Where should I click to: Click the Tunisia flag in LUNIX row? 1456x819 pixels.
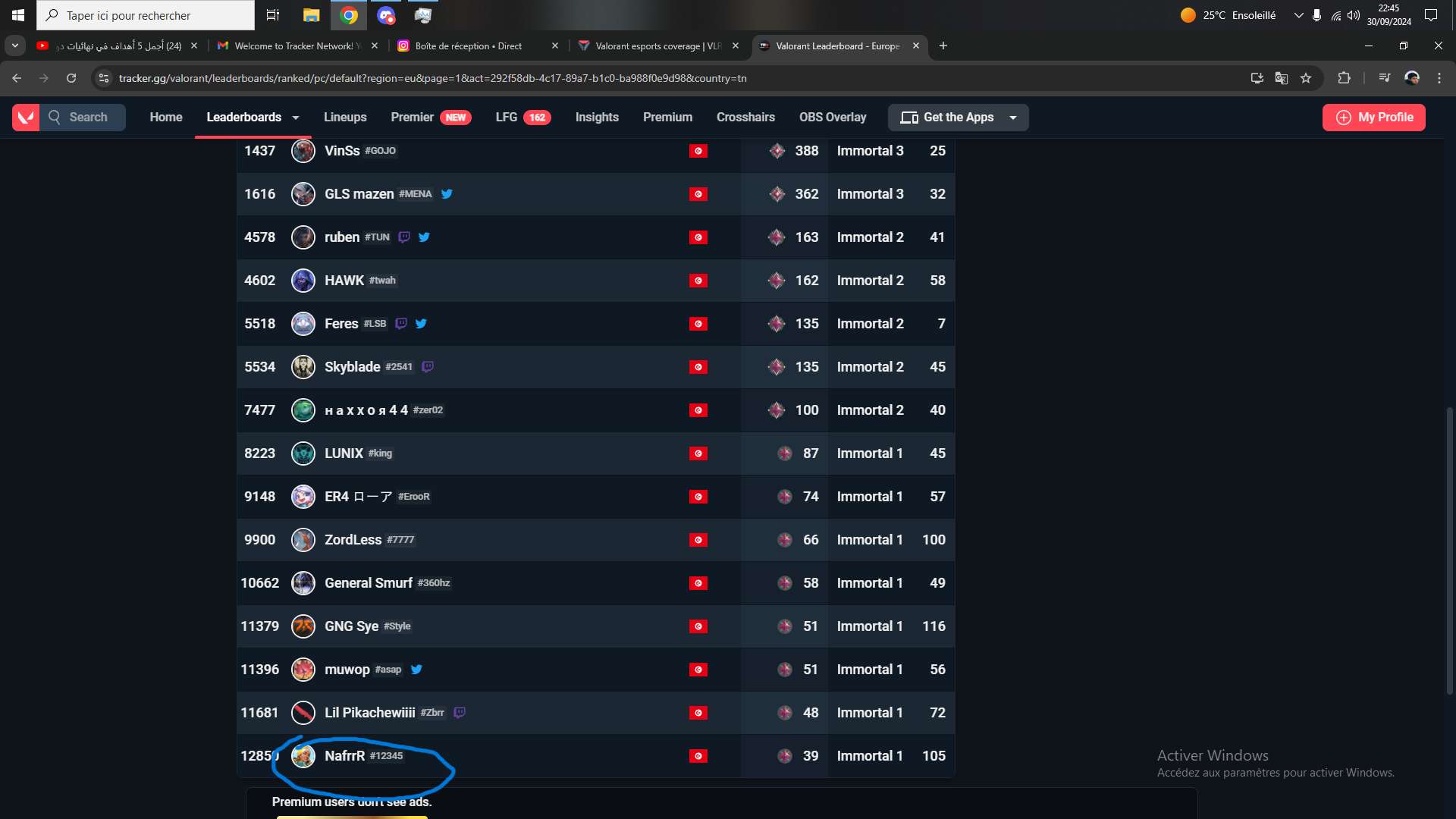point(698,453)
